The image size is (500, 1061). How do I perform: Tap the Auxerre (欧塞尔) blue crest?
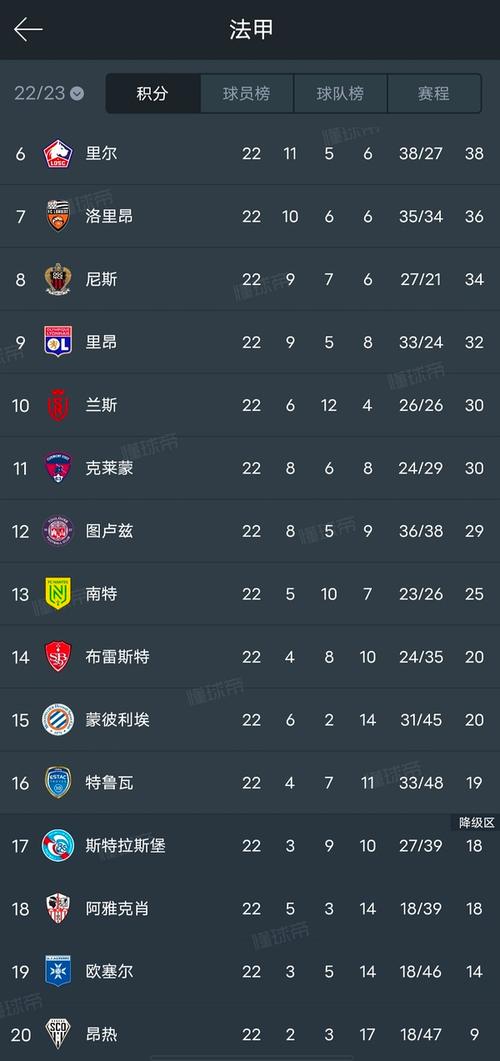pyautogui.click(x=58, y=972)
